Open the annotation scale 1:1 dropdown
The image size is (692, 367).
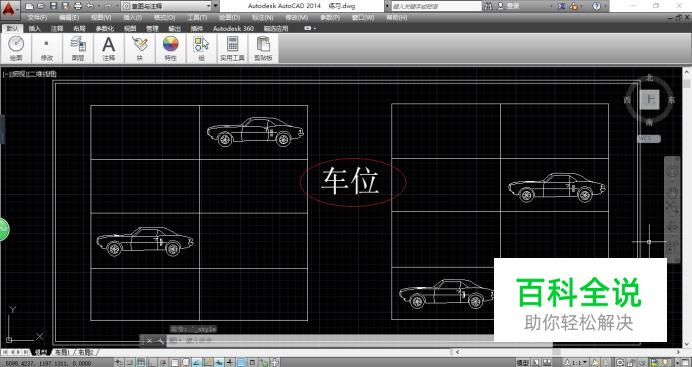[x=576, y=363]
